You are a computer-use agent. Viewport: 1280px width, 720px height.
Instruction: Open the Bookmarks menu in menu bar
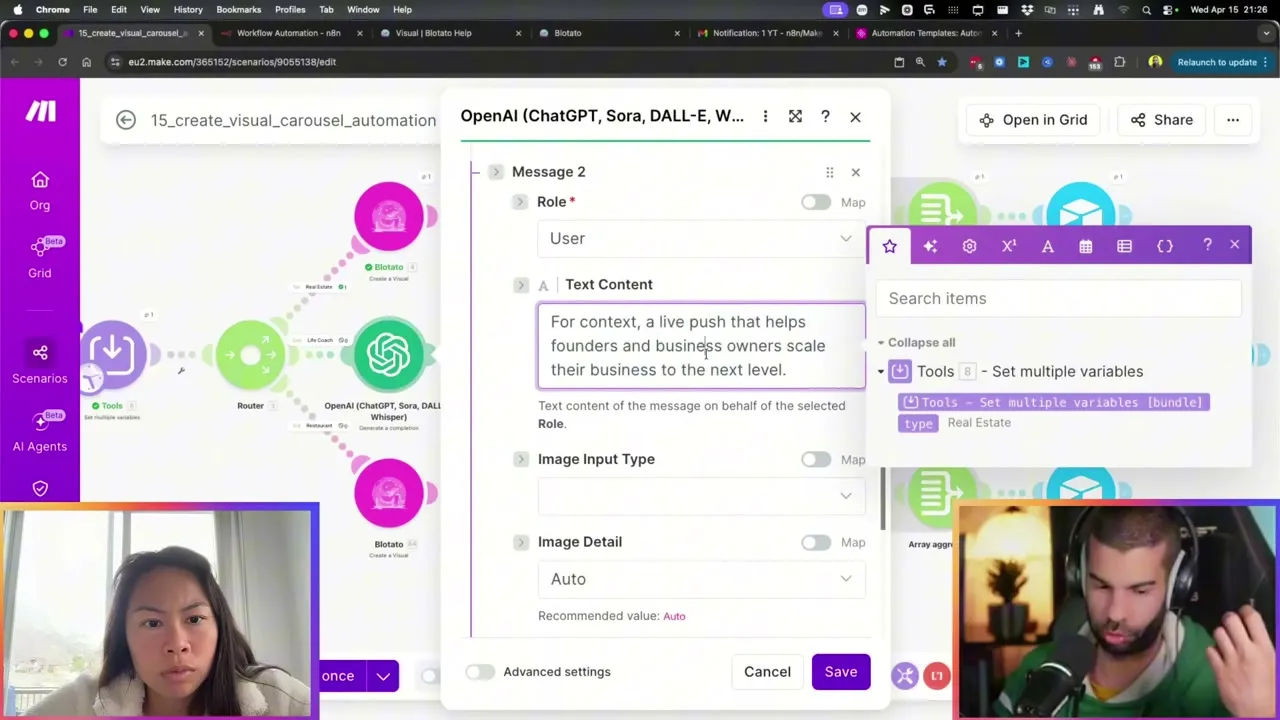[238, 9]
